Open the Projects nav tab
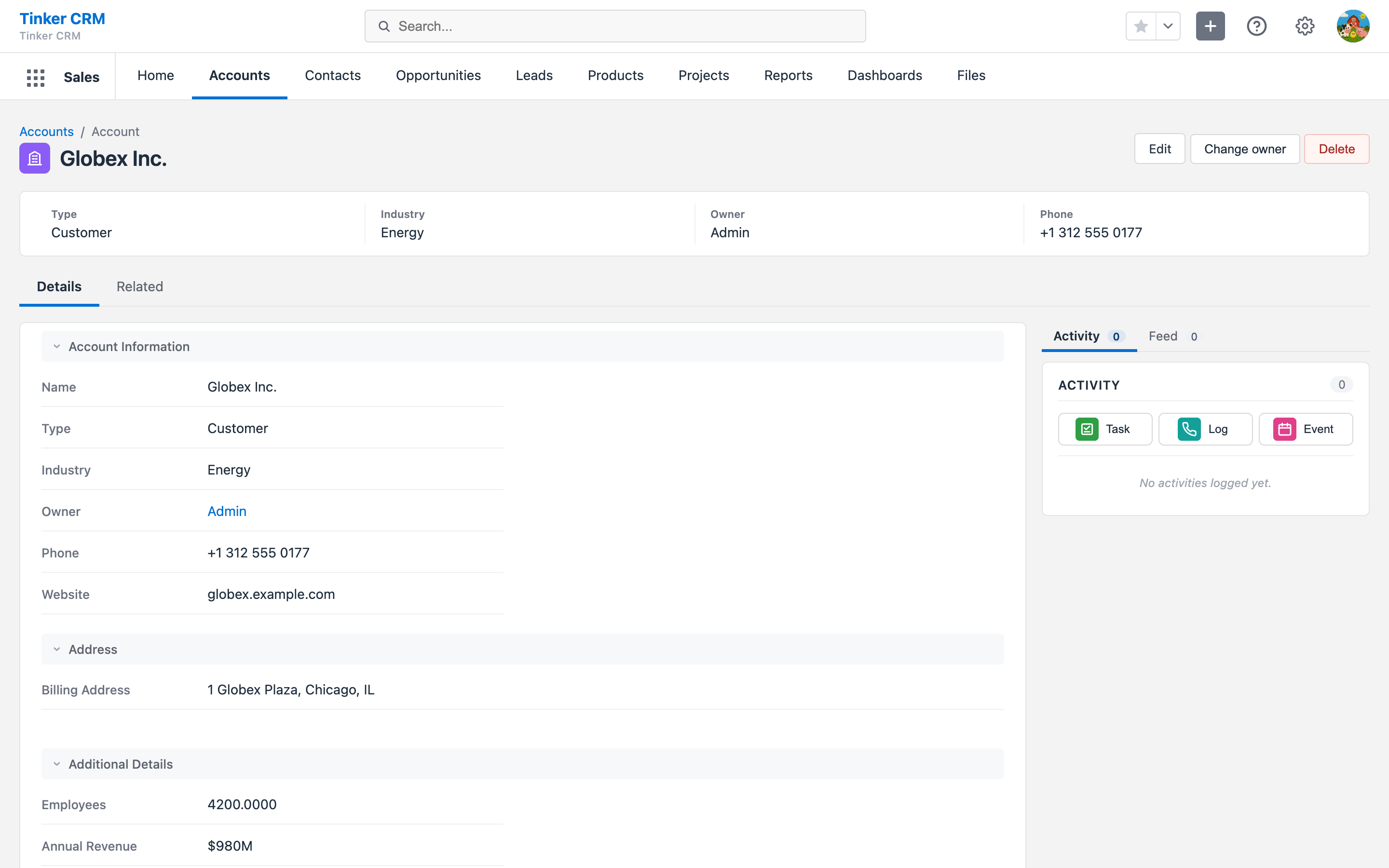Image resolution: width=1389 pixels, height=868 pixels. point(704,76)
